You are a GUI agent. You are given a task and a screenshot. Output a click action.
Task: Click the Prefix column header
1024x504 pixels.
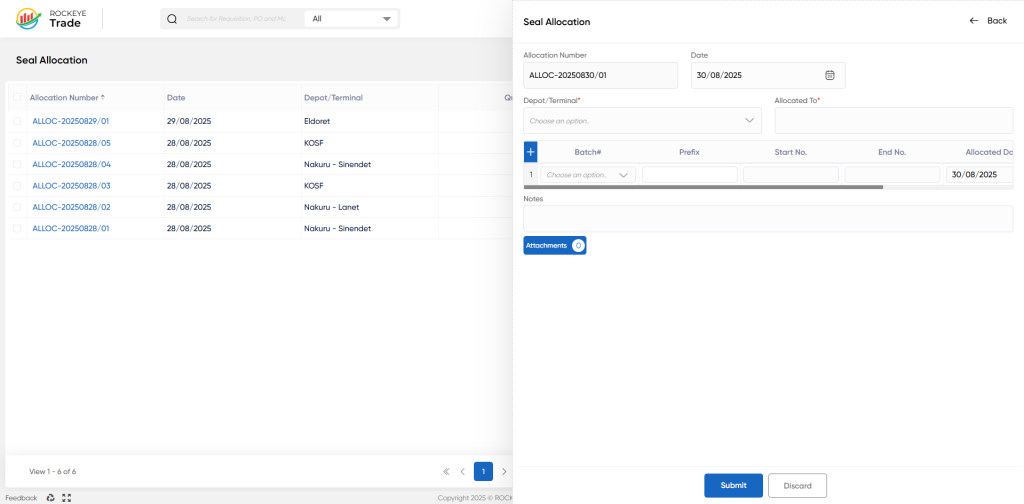click(689, 152)
